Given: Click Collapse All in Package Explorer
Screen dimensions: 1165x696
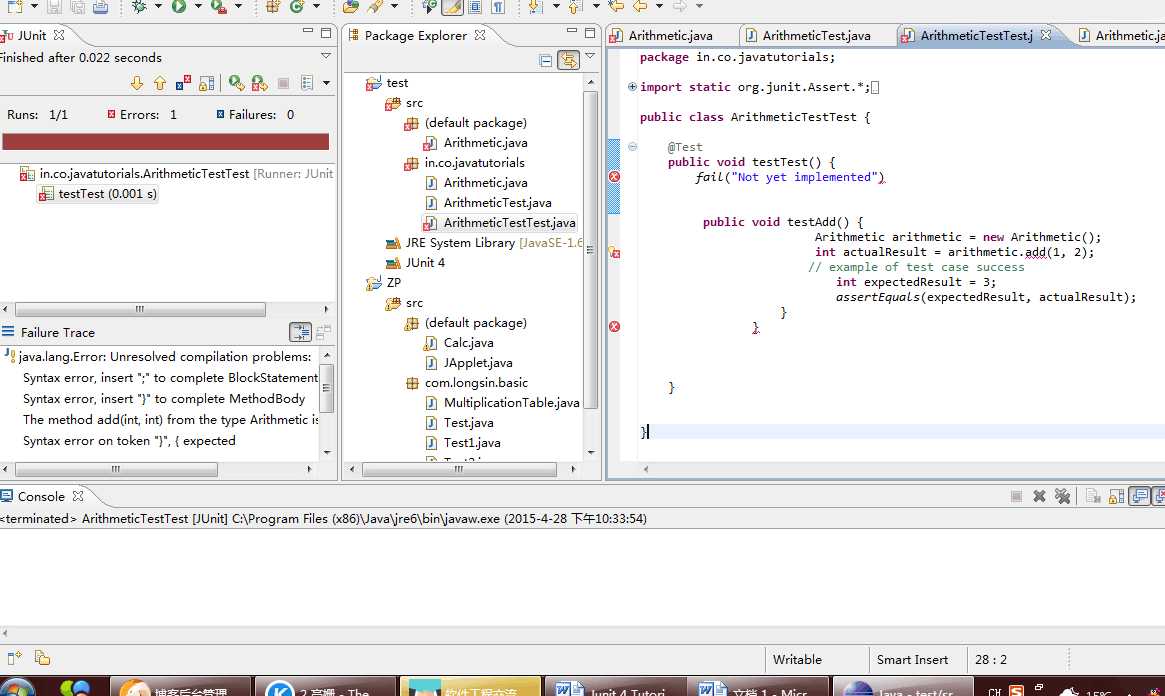Looking at the screenshot, I should point(545,60).
